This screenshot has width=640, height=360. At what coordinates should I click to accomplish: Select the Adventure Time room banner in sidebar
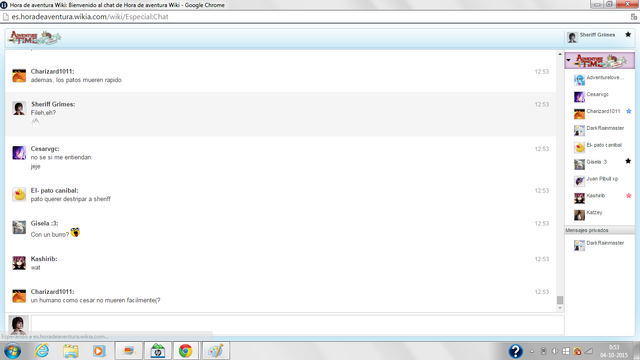600,61
